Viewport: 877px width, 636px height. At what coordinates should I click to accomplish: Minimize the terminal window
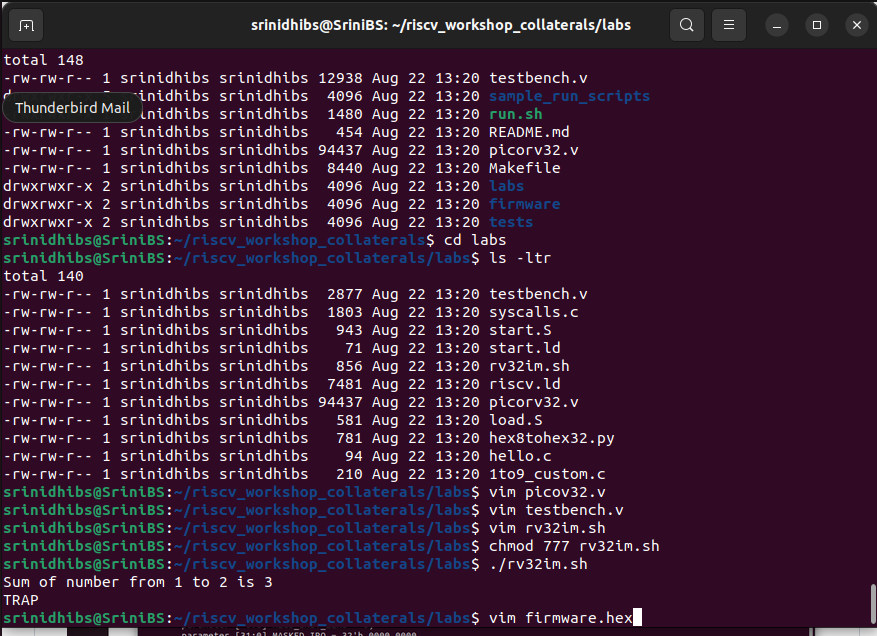click(775, 24)
